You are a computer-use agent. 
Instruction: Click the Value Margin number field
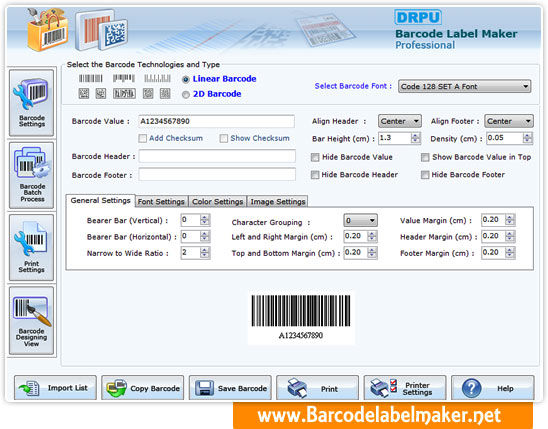coord(493,220)
